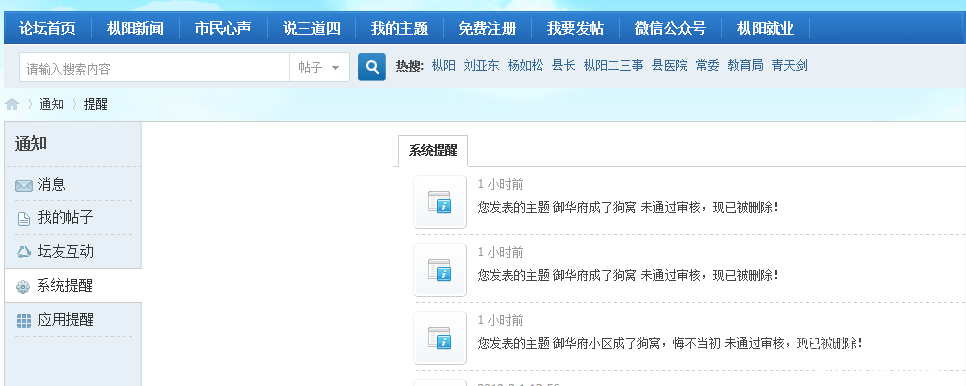Click the grid icon beside 应用提醒
This screenshot has width=966, height=386.
tap(23, 320)
